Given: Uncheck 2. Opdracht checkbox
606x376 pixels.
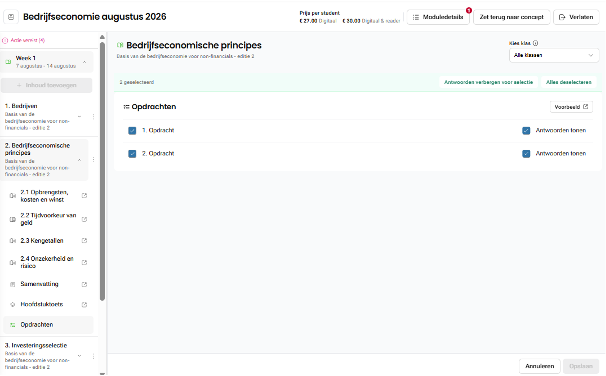Looking at the screenshot, I should tap(132, 154).
